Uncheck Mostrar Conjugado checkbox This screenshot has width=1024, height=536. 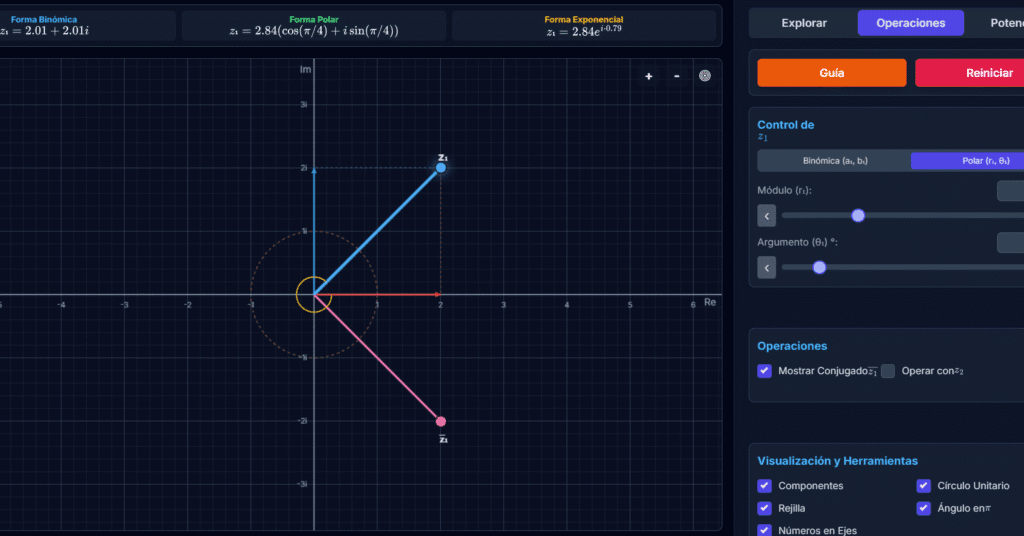(765, 371)
